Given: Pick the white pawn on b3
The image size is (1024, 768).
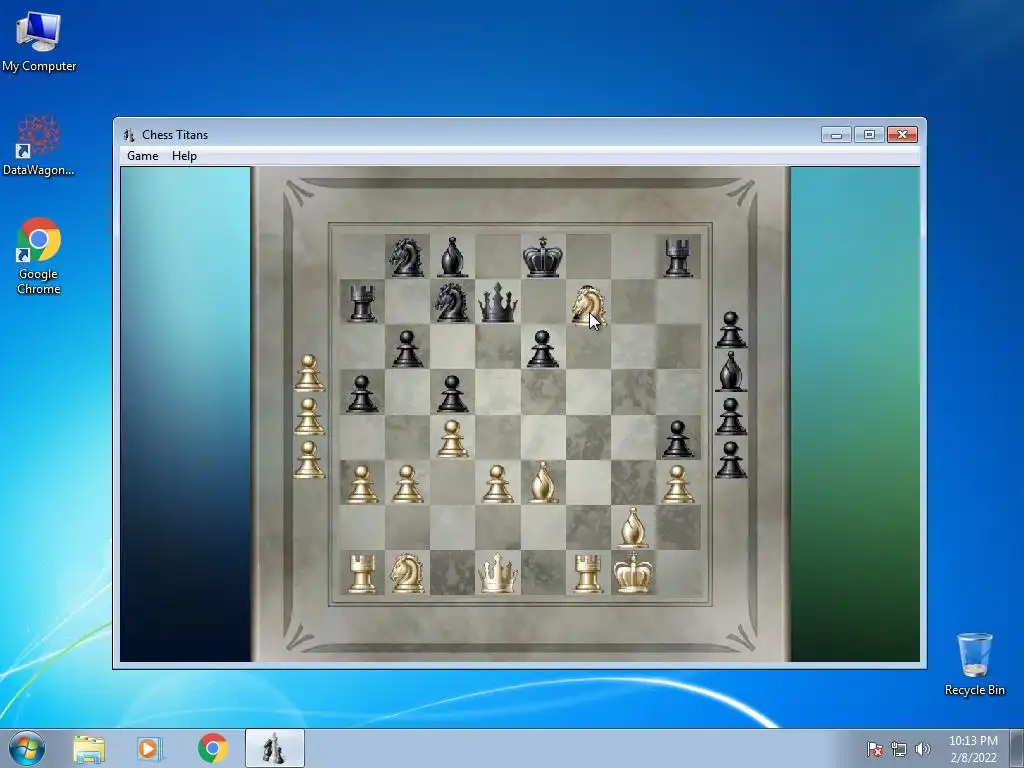Looking at the screenshot, I should coord(407,484).
